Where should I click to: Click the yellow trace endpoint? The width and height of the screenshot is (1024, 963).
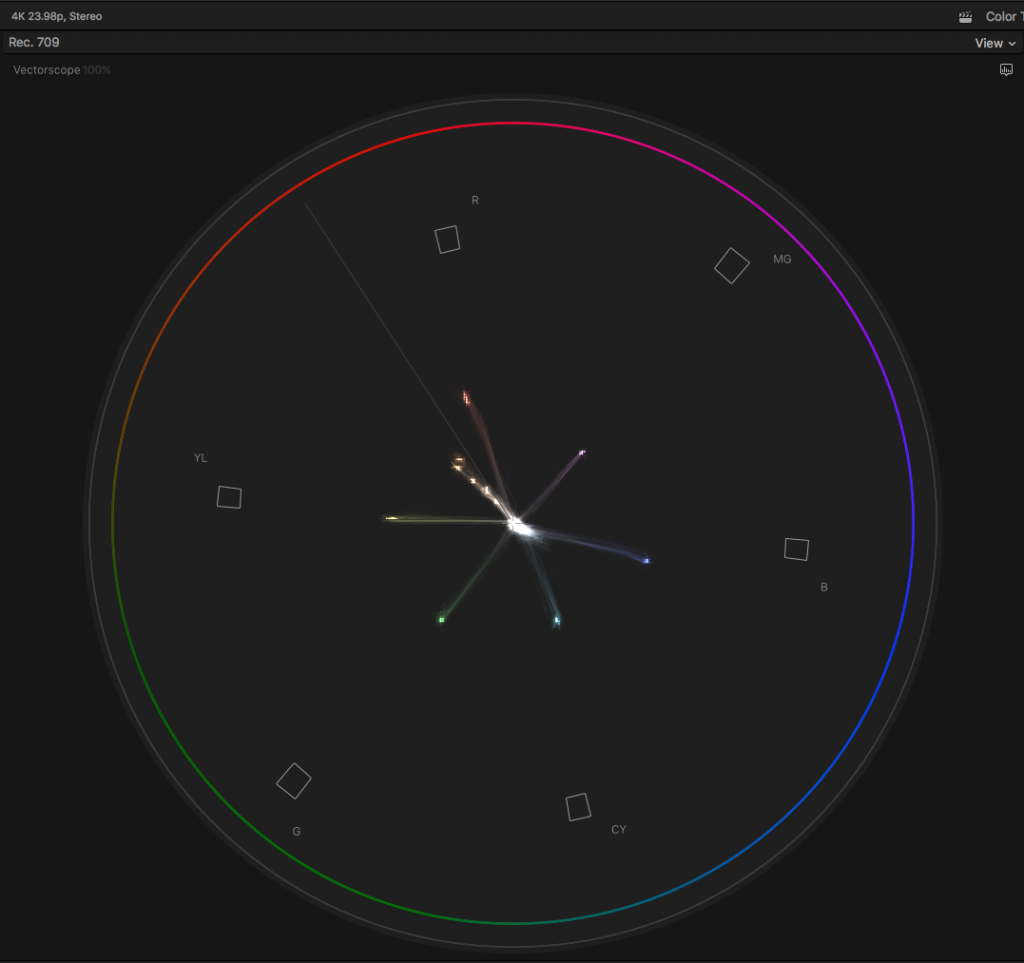click(x=391, y=518)
